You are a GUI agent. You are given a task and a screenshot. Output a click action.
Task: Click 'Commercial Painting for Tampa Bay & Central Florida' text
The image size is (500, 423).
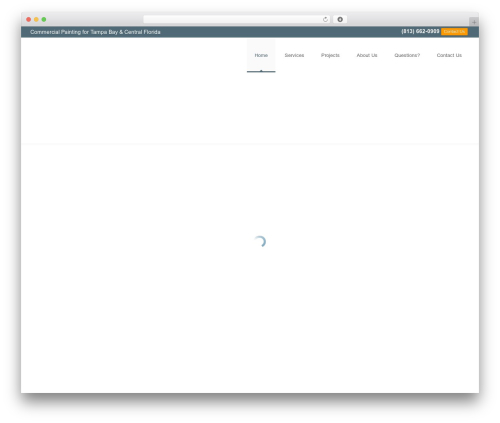95,32
